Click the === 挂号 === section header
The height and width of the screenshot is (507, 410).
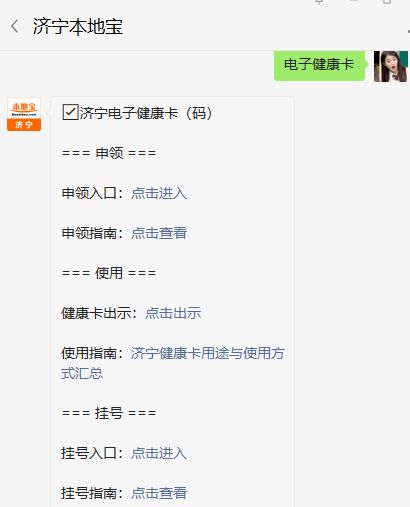click(x=109, y=413)
